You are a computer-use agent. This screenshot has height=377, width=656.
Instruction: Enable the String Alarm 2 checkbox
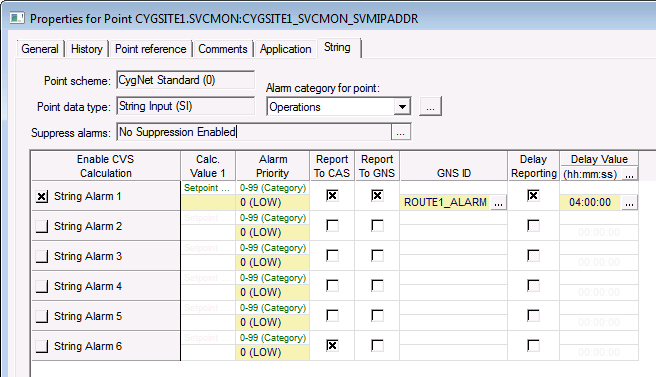point(42,226)
